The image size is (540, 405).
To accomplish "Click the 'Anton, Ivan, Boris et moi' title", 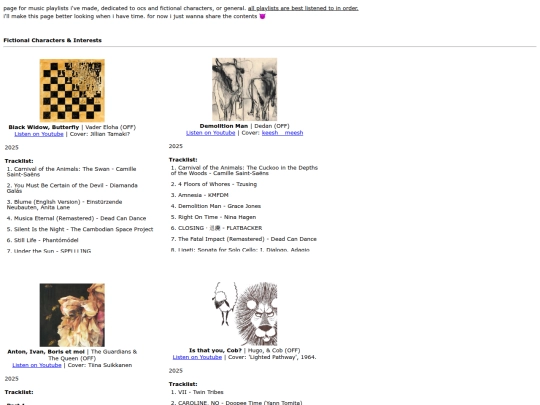I will (46, 352).
